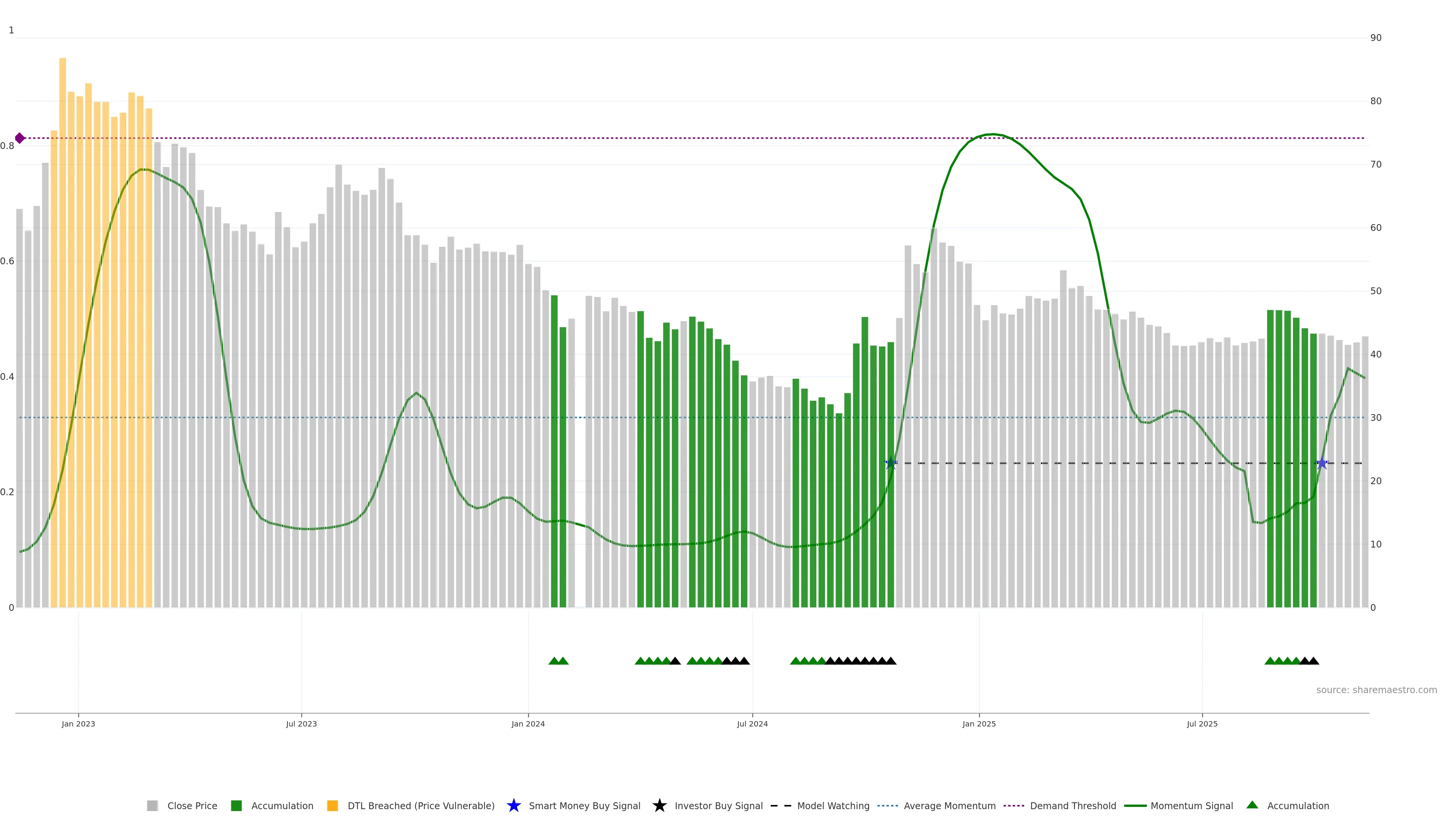This screenshot has width=1456, height=819.
Task: Click the star marker at October 2024
Action: coord(891,463)
